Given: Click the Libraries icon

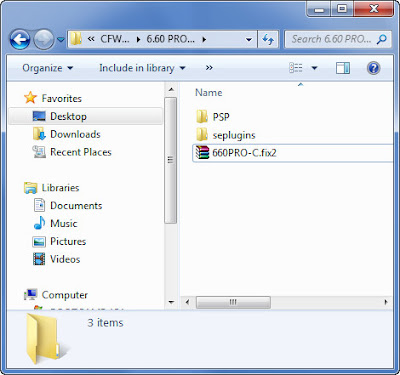Looking at the screenshot, I should [x=30, y=188].
